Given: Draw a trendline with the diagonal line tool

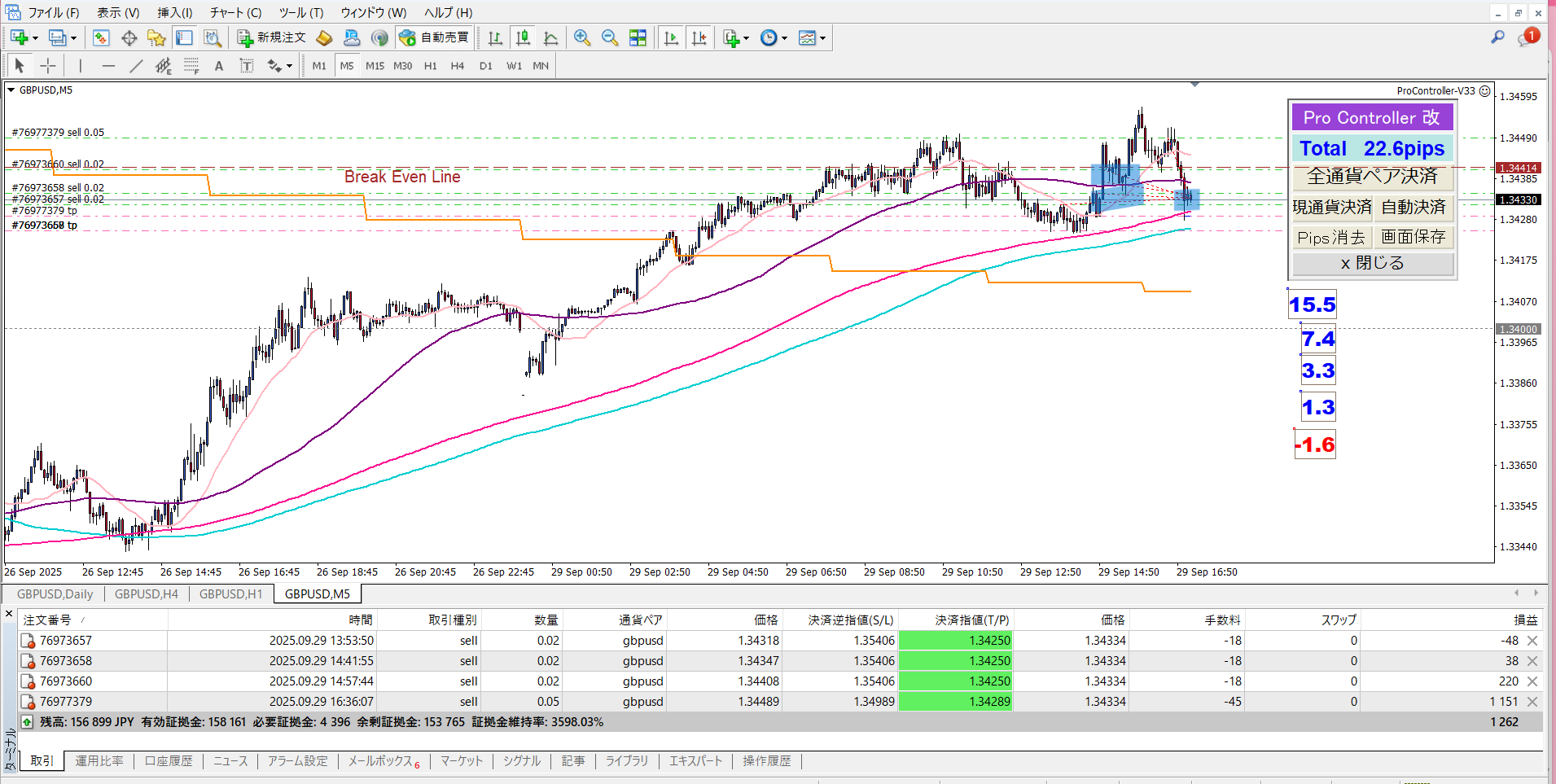Looking at the screenshot, I should click(136, 66).
